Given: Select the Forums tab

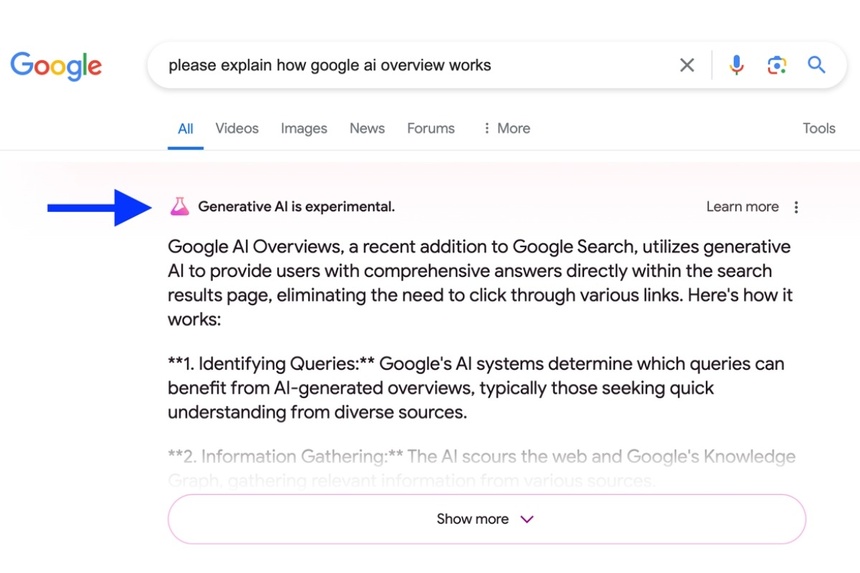Looking at the screenshot, I should click(x=431, y=128).
